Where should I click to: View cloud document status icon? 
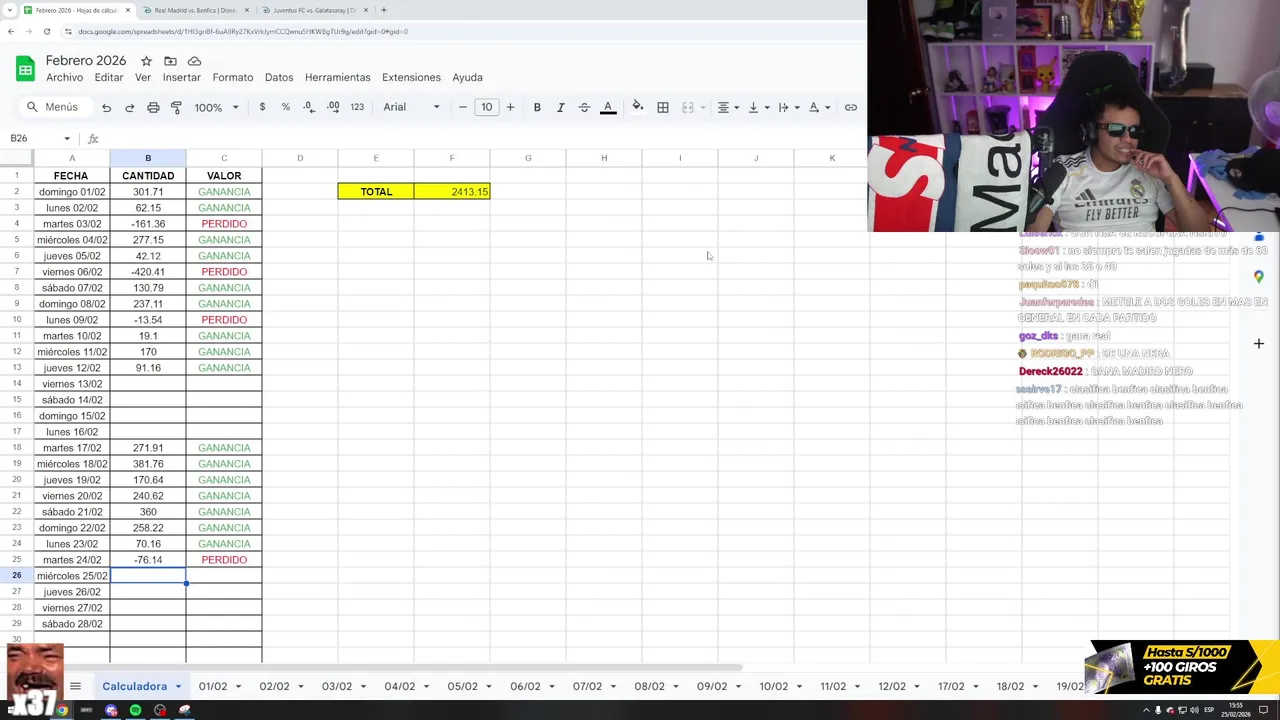tap(194, 61)
